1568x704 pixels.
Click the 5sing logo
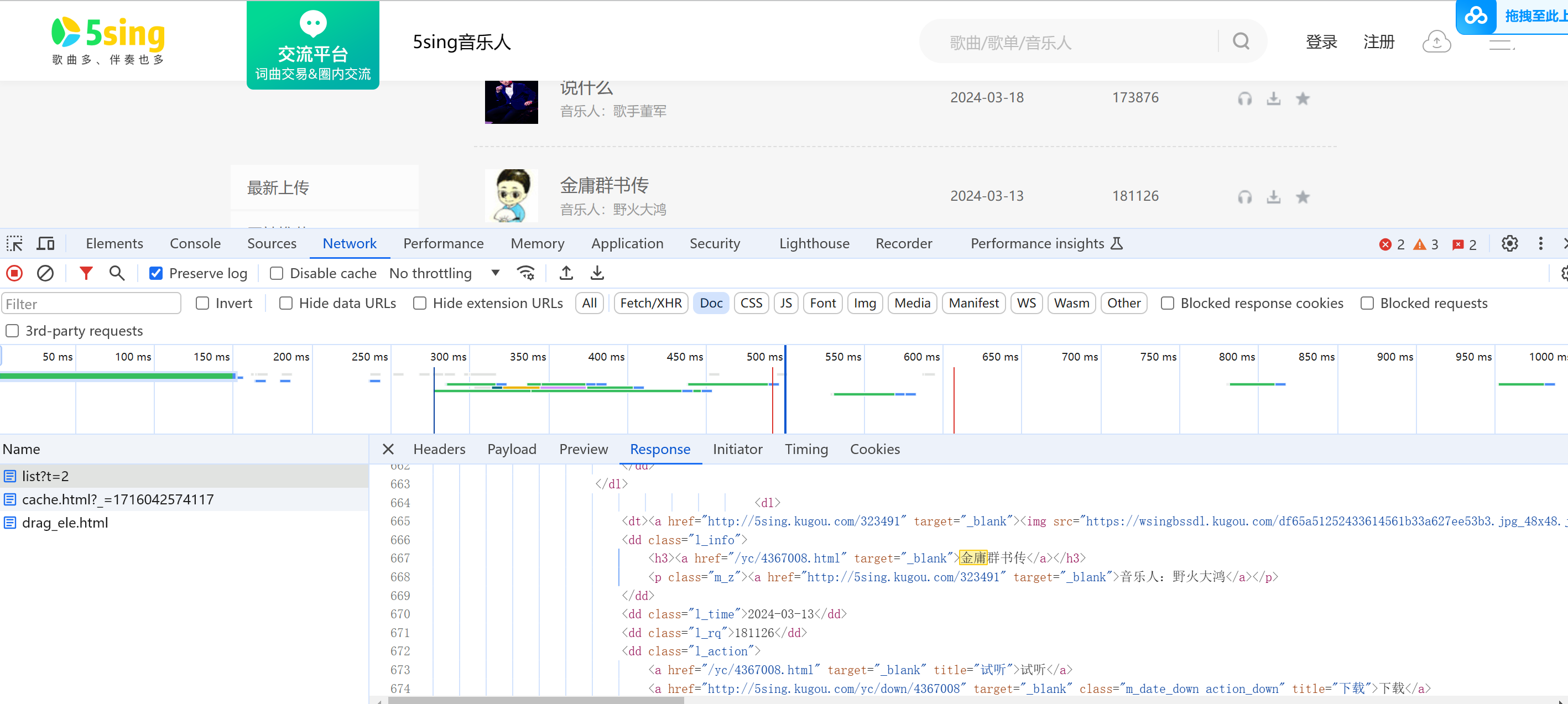point(108,40)
